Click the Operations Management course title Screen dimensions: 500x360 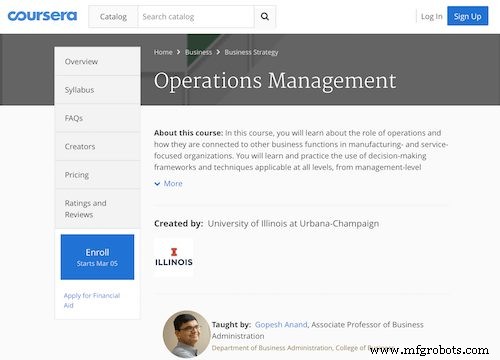pos(275,81)
